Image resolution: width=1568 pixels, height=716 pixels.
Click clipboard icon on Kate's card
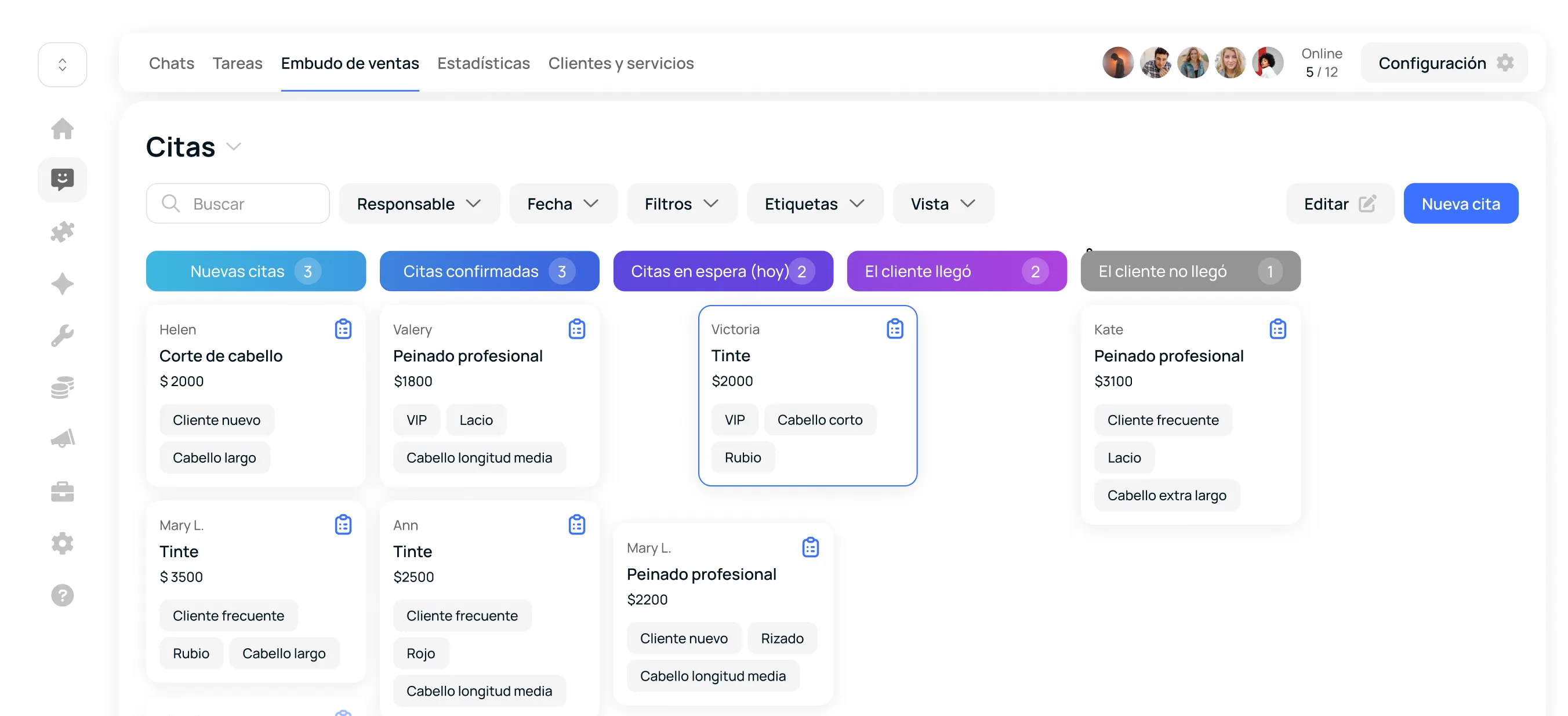[1277, 329]
